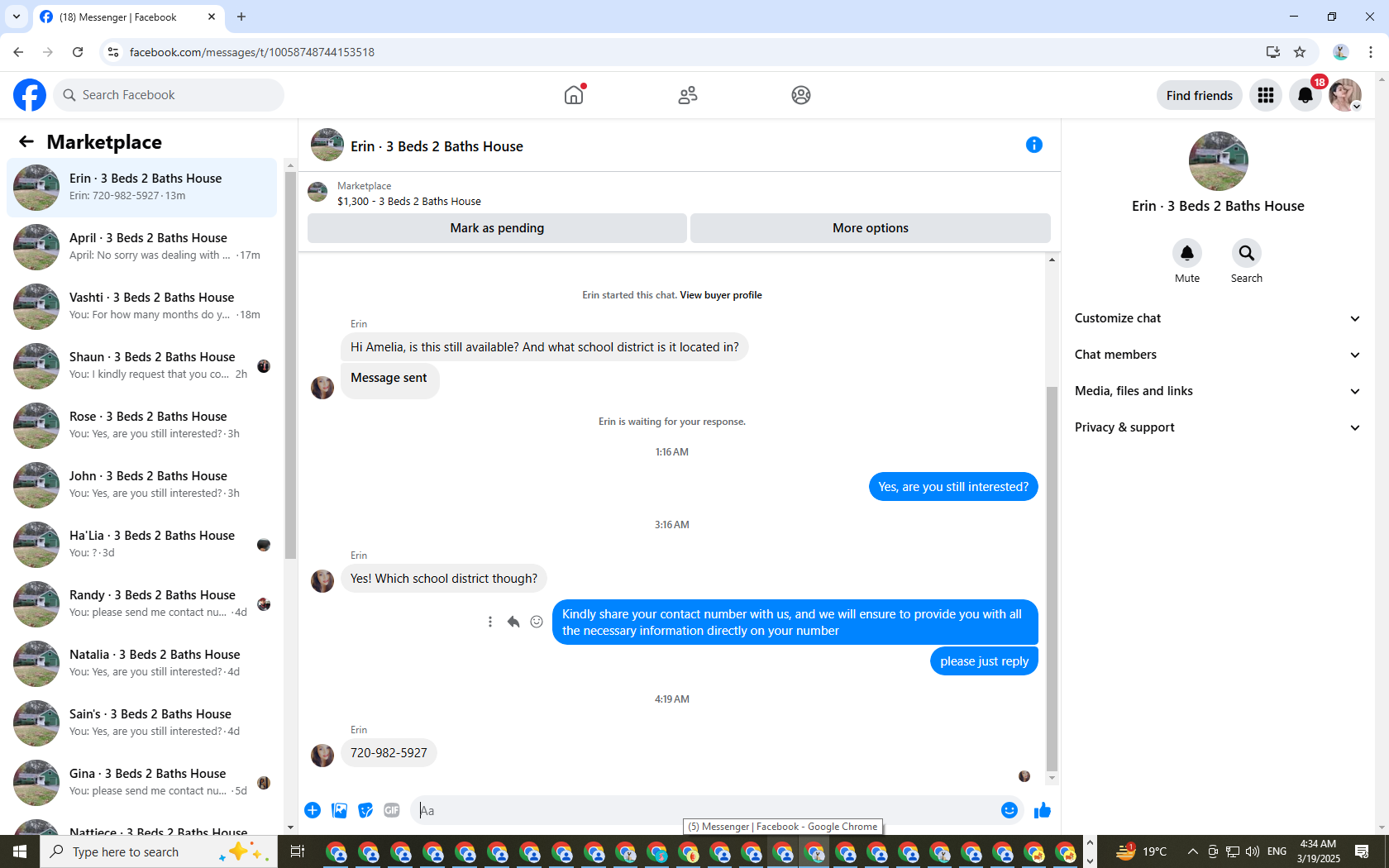Open April's 3 Beds 2 Baths conversation
This screenshot has height=868, width=1389.
tap(142, 247)
